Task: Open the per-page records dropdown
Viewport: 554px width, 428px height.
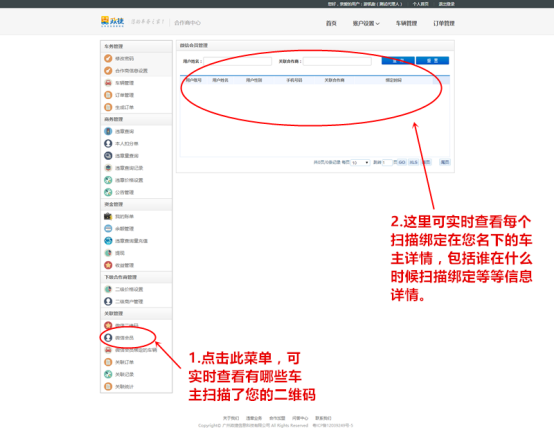Action: click(360, 162)
